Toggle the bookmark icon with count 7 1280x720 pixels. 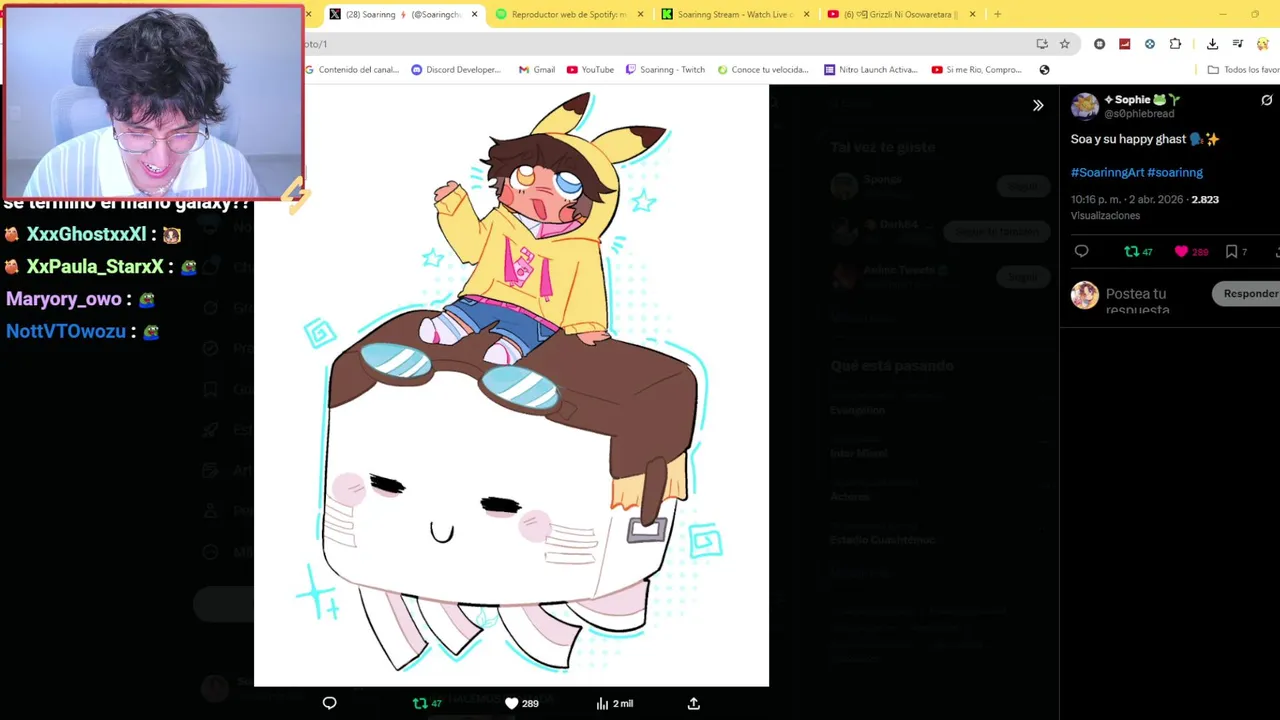1237,252
